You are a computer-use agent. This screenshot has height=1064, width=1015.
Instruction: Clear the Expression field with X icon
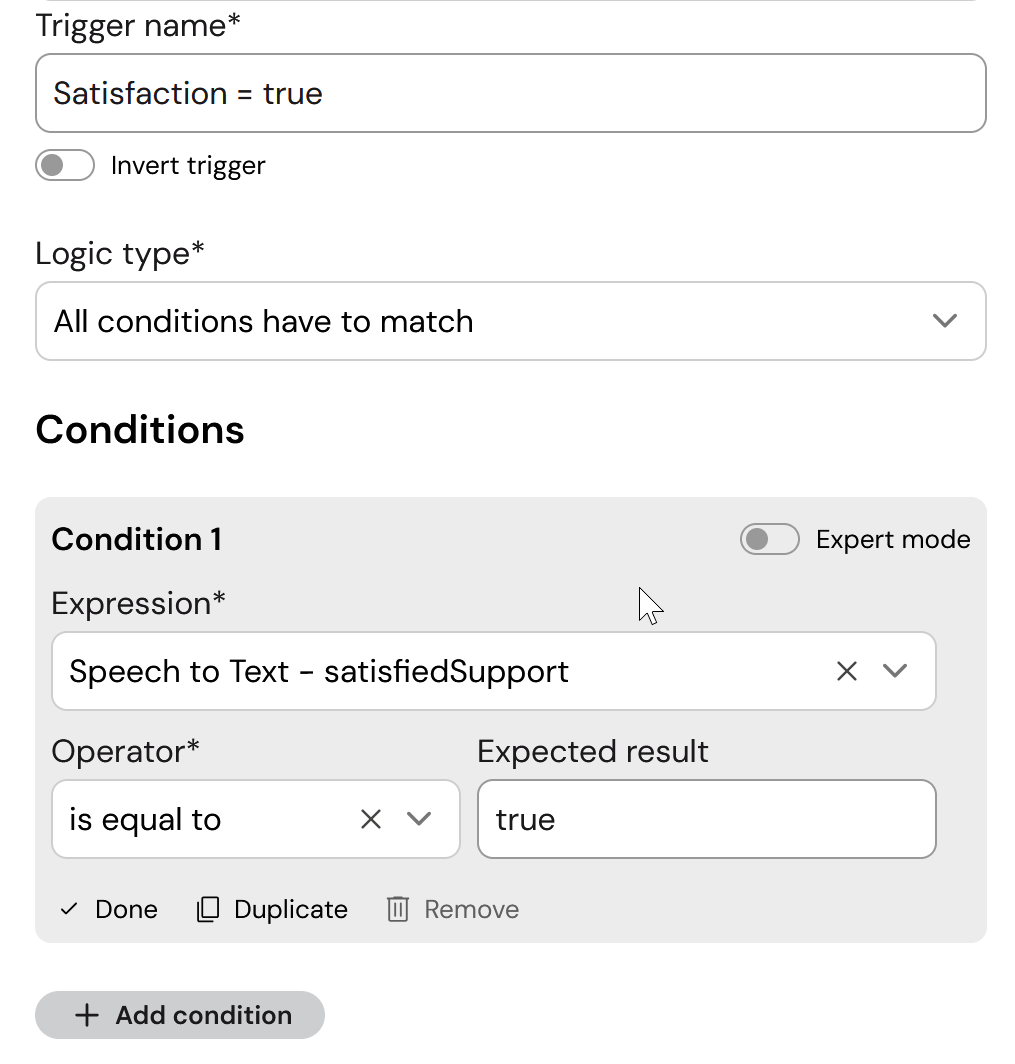(846, 671)
